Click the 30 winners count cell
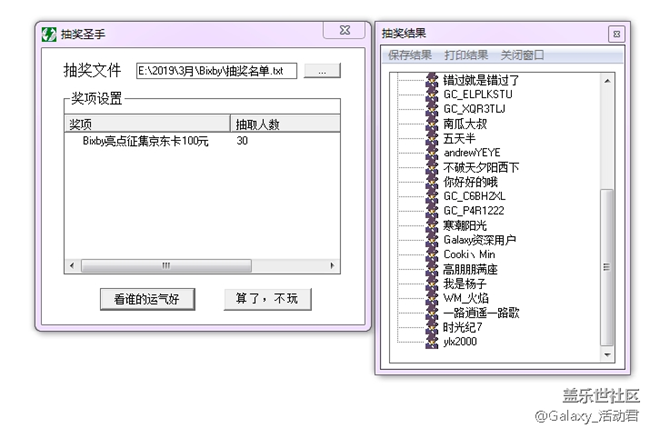 pyautogui.click(x=242, y=141)
